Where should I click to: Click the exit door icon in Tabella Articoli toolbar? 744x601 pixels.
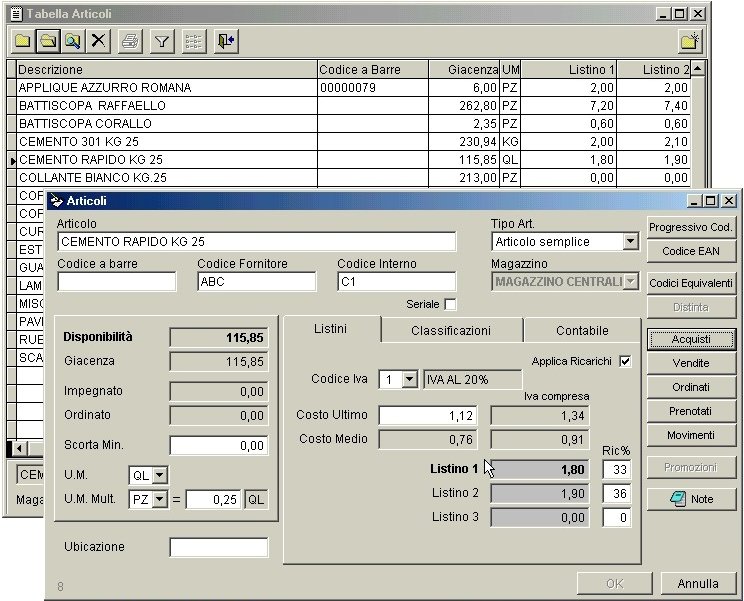226,41
